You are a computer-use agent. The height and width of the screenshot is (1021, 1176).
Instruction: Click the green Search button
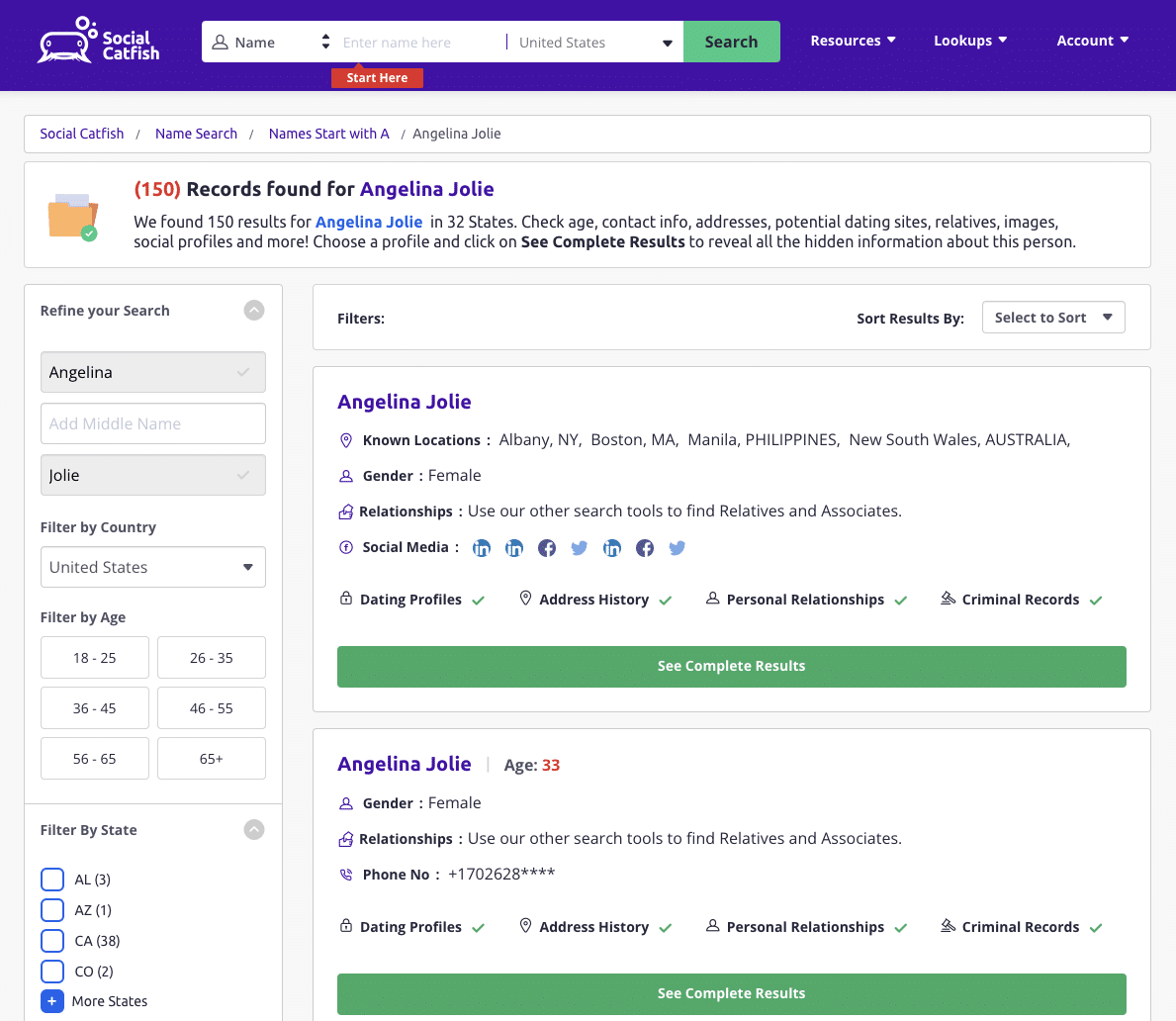pyautogui.click(x=731, y=42)
